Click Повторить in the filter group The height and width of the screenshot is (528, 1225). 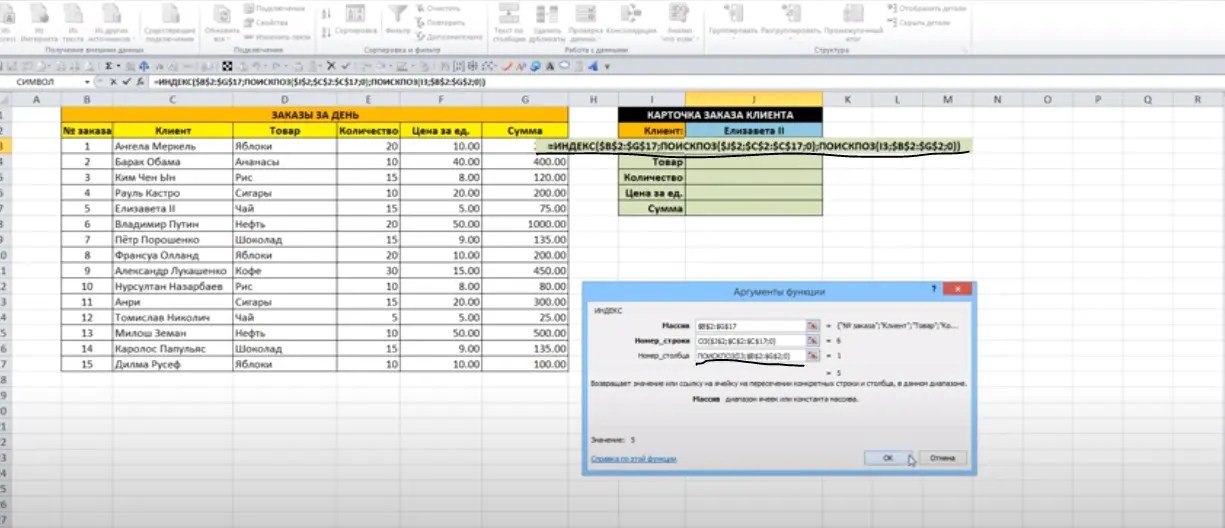click(440, 22)
